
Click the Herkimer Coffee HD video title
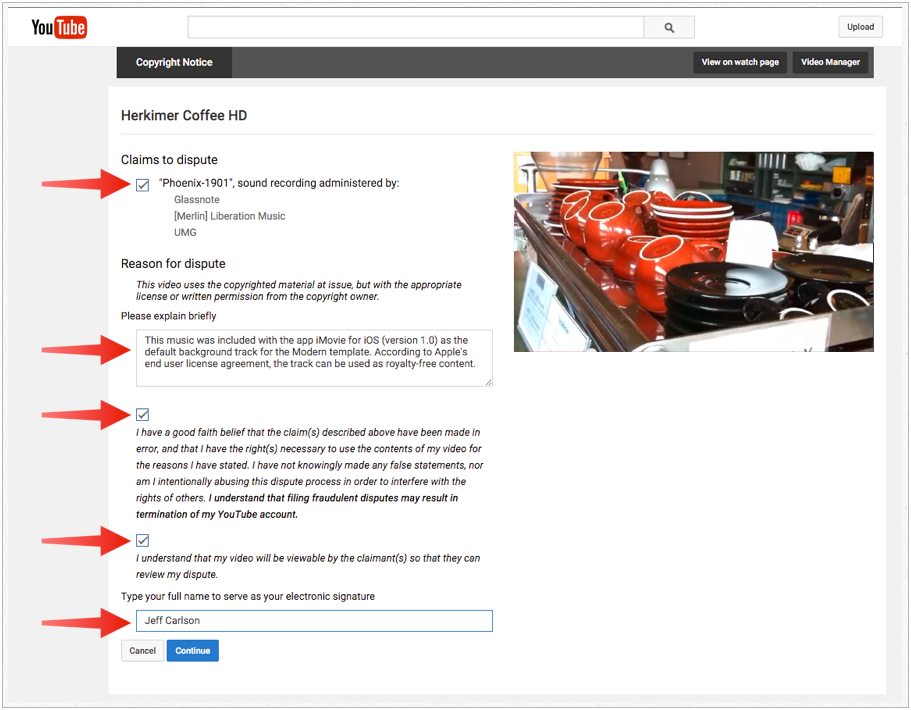[184, 116]
